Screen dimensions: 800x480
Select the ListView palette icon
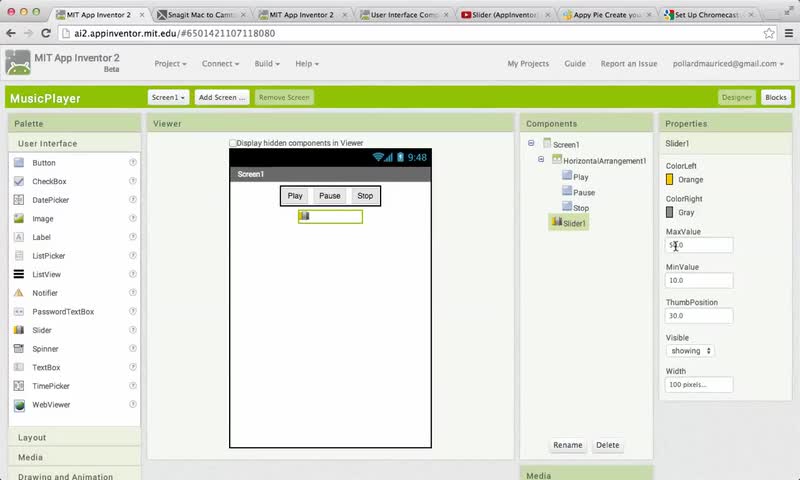pyautogui.click(x=19, y=274)
